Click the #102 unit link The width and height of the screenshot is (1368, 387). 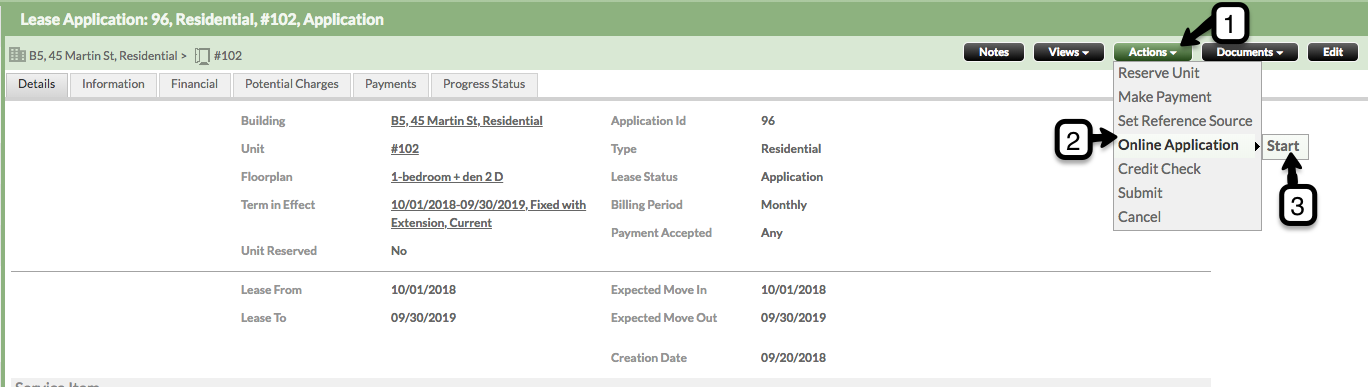405,149
